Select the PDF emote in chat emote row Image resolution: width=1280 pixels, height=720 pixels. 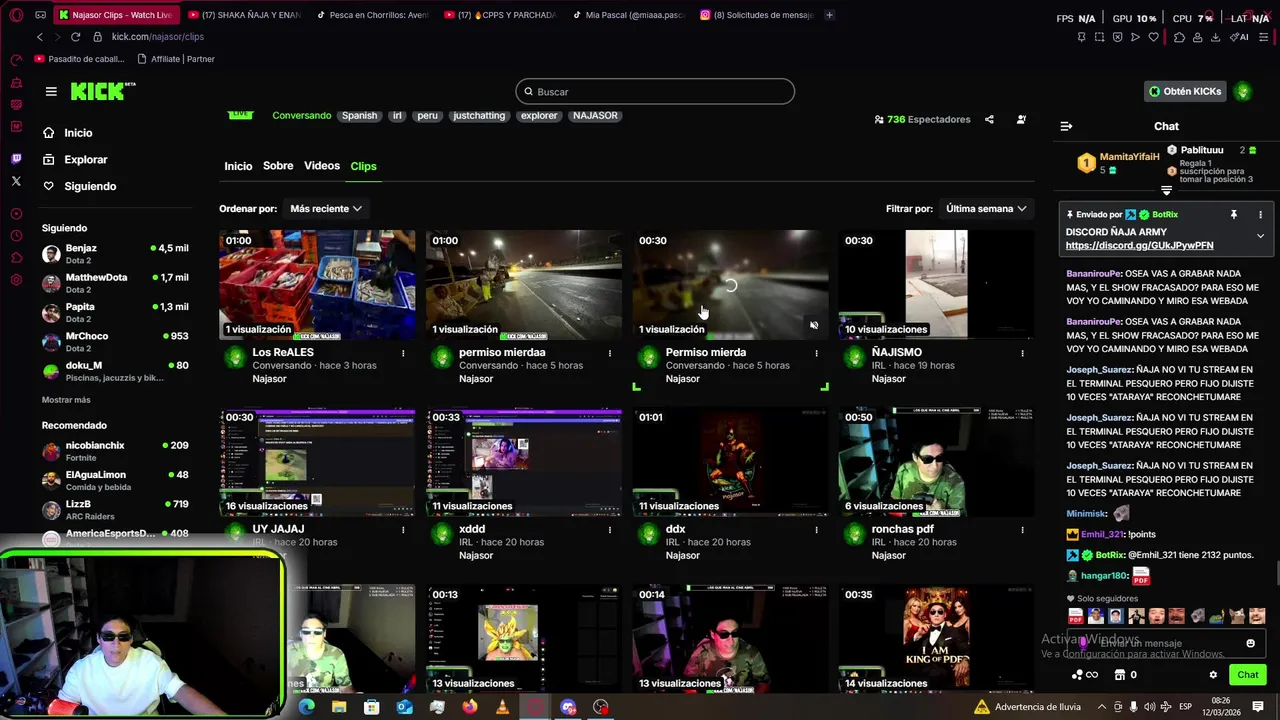point(1076,616)
